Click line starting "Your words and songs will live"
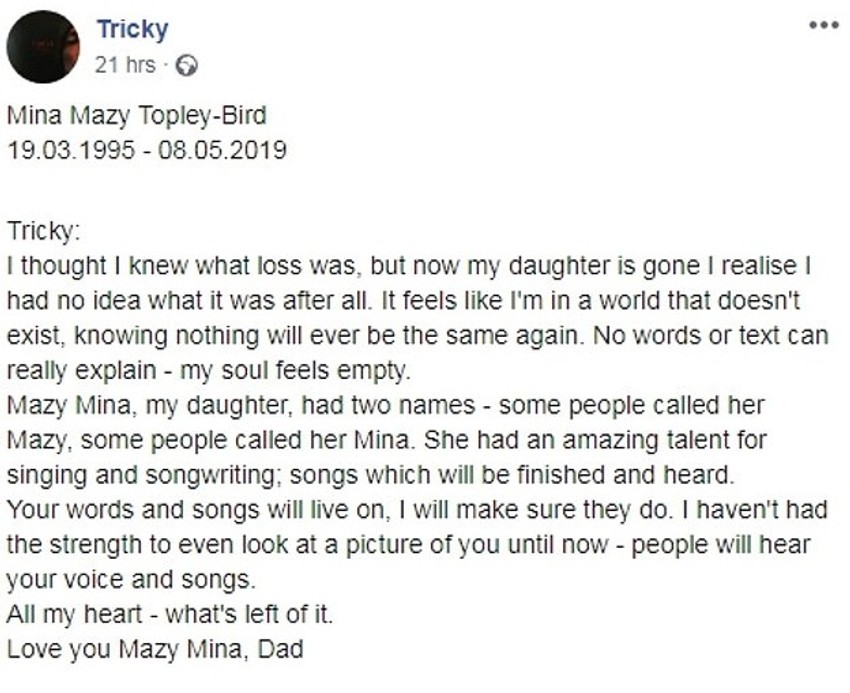 (416, 510)
